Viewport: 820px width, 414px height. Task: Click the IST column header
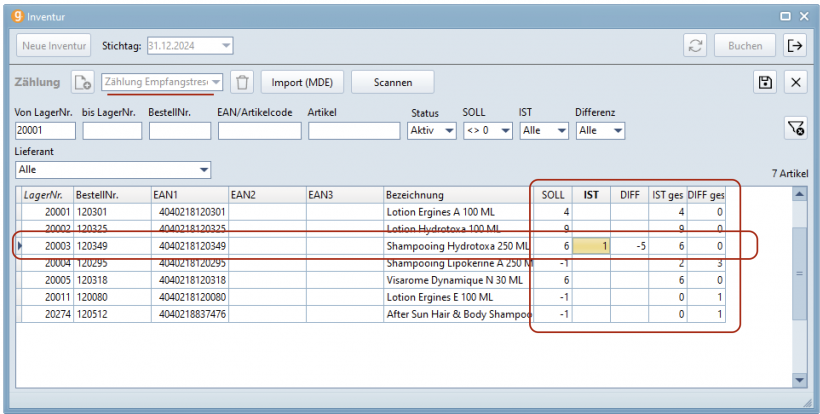pyautogui.click(x=591, y=195)
